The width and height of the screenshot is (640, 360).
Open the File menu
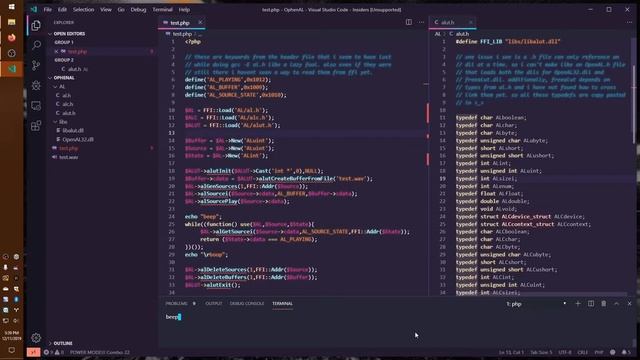point(48,9)
